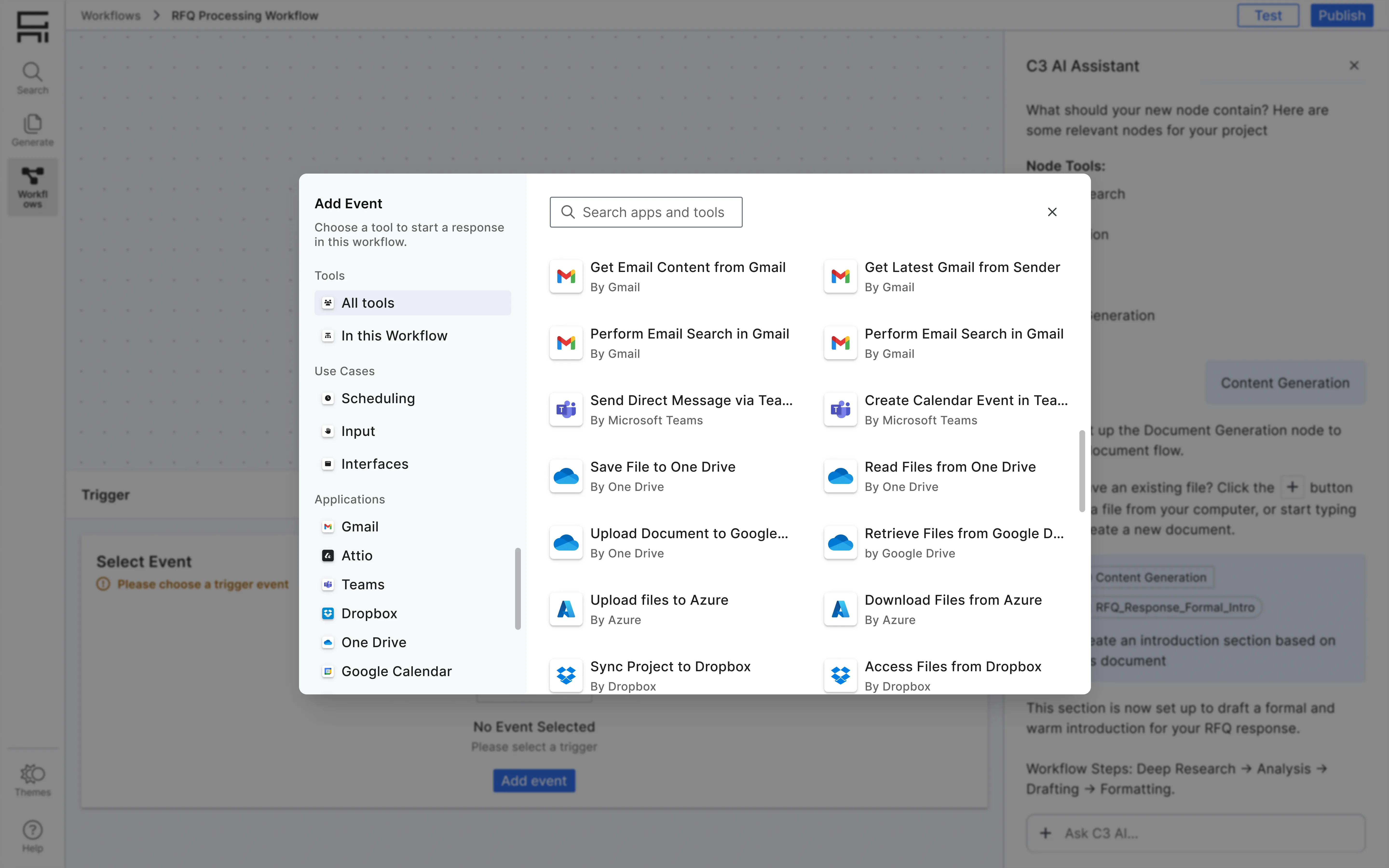The width and height of the screenshot is (1389, 868).
Task: Filter by Google Calendar application
Action: point(412,671)
